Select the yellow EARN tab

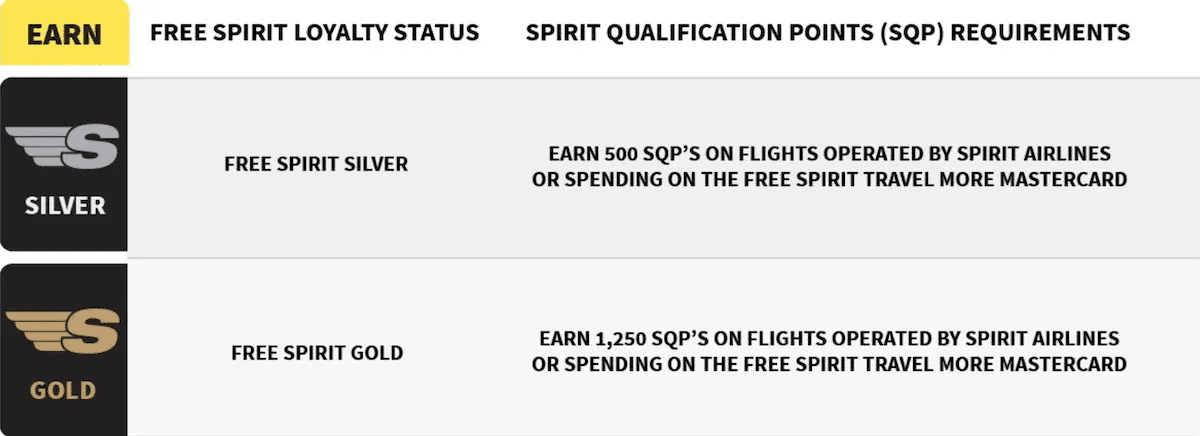tap(64, 34)
